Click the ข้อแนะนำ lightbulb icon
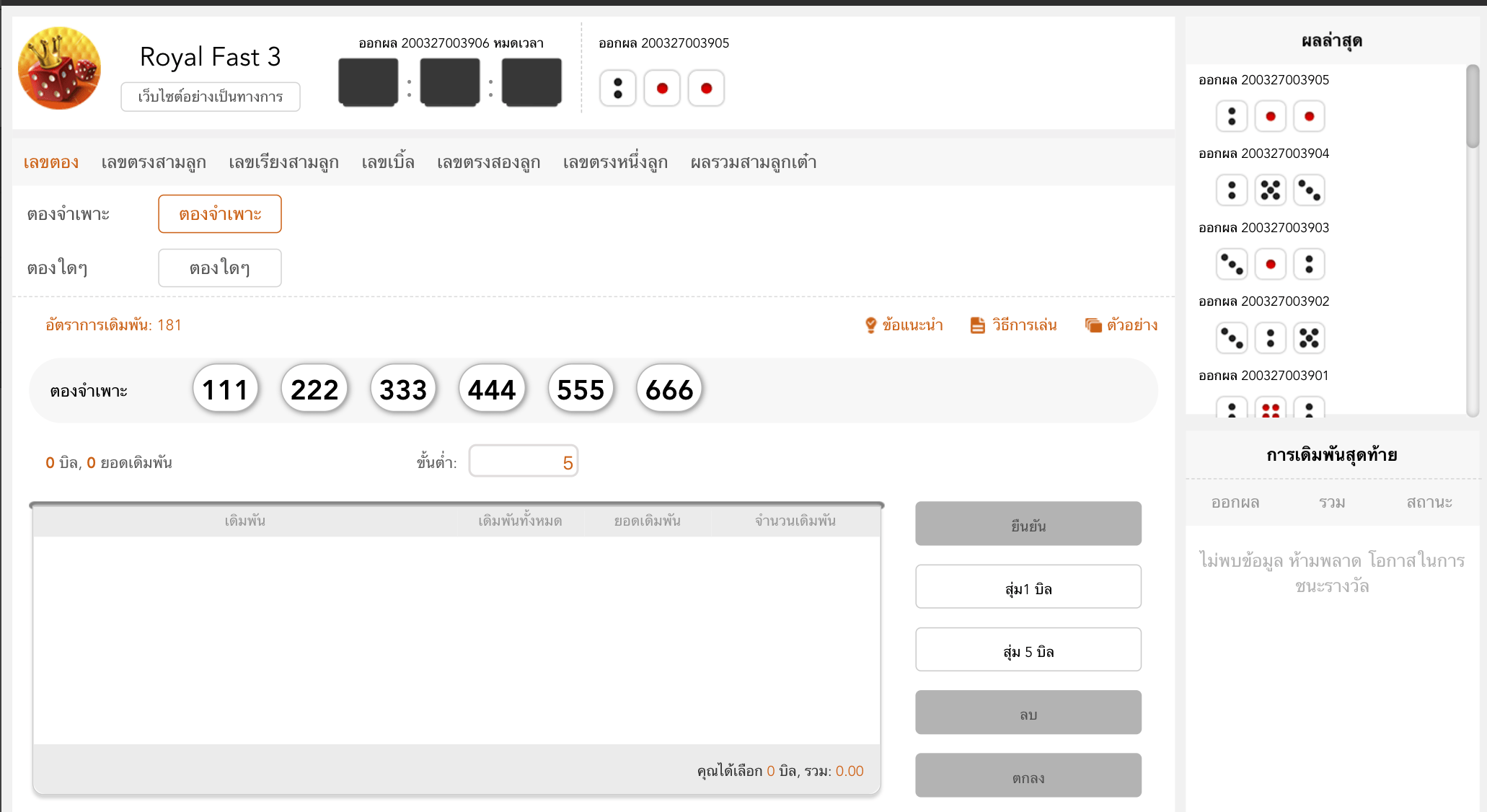 (x=871, y=325)
